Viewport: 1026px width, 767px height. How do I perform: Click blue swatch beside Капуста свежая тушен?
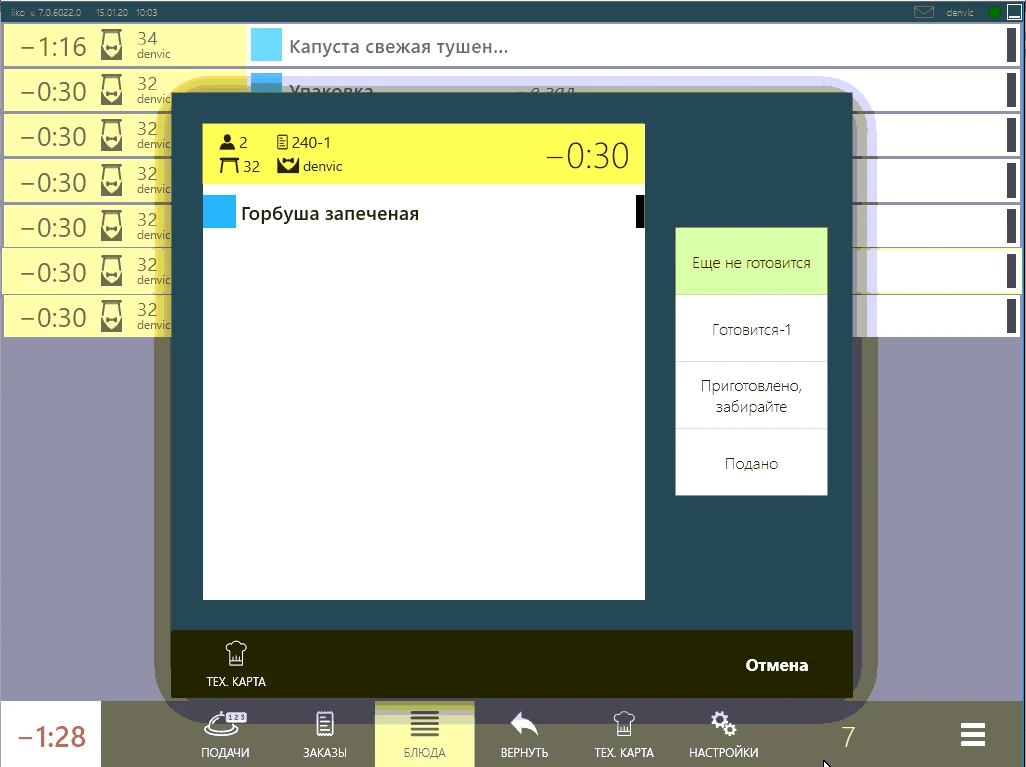tap(266, 45)
